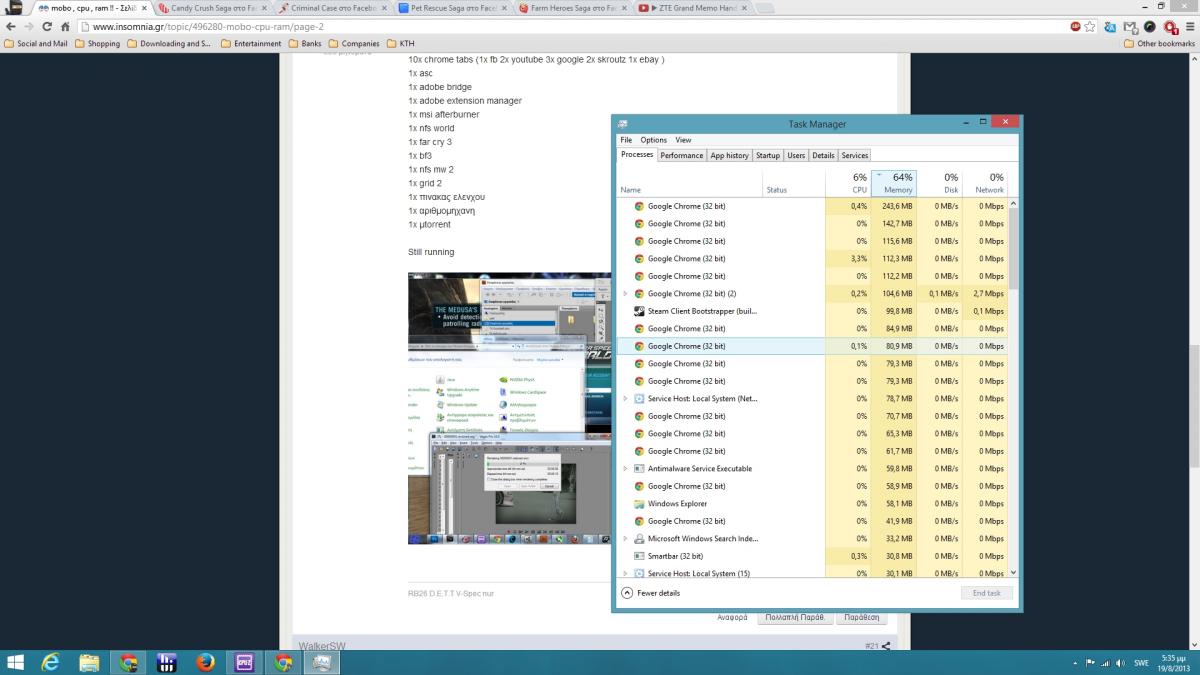
Task: Sort processes by the Network column
Action: click(985, 182)
